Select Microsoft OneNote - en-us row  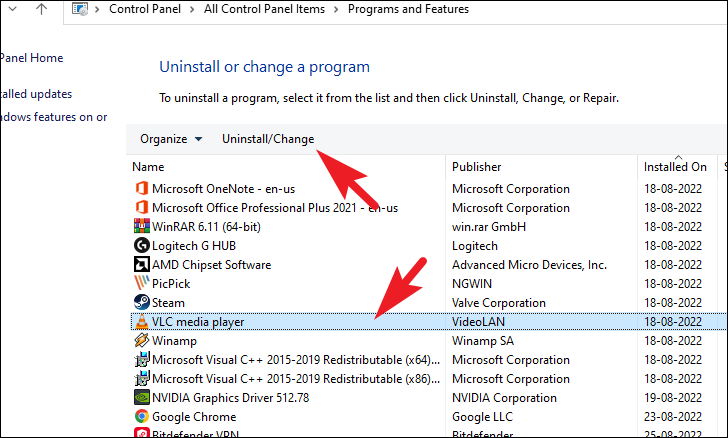pyautogui.click(x=429, y=189)
